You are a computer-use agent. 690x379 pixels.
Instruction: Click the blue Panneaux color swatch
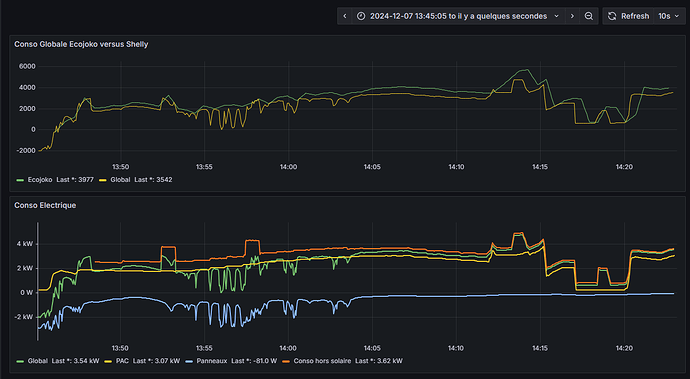[x=189, y=361]
